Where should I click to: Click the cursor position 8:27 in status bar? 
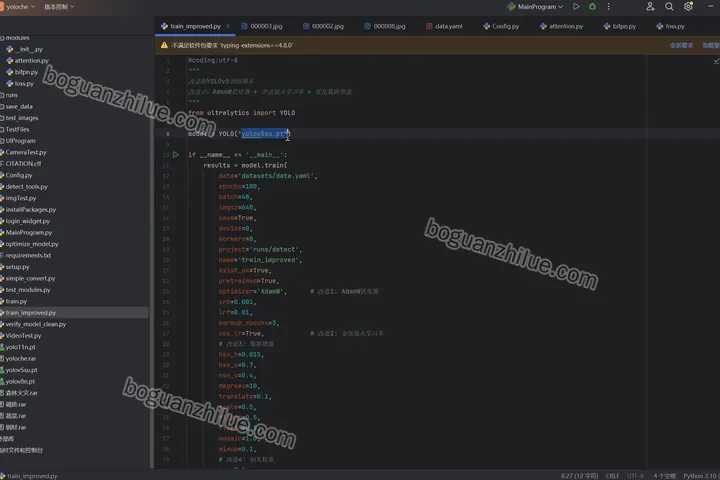click(579, 476)
